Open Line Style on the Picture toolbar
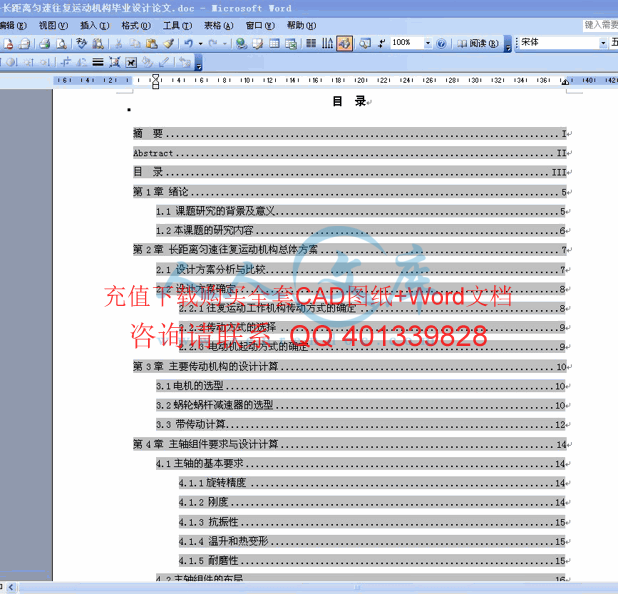The height and width of the screenshot is (594, 618). tap(98, 62)
